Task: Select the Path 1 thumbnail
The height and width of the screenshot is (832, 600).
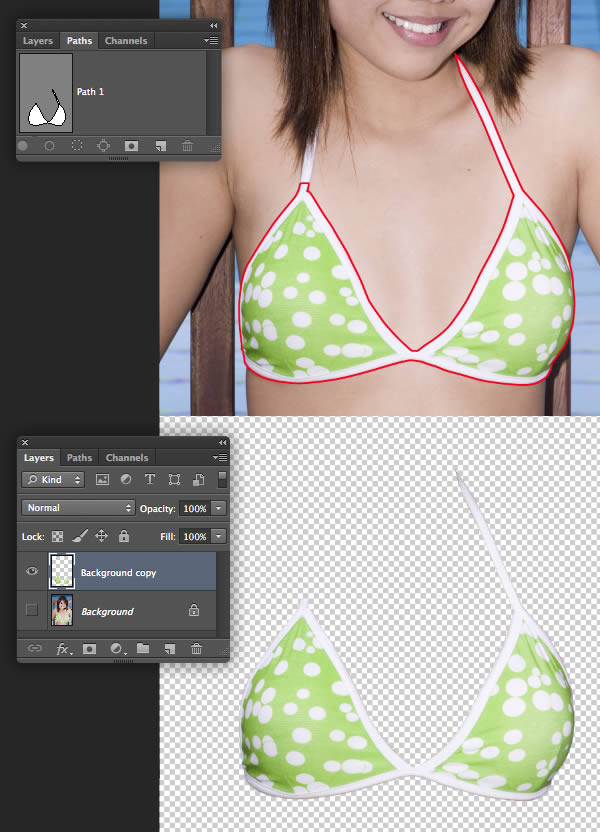Action: point(46,93)
